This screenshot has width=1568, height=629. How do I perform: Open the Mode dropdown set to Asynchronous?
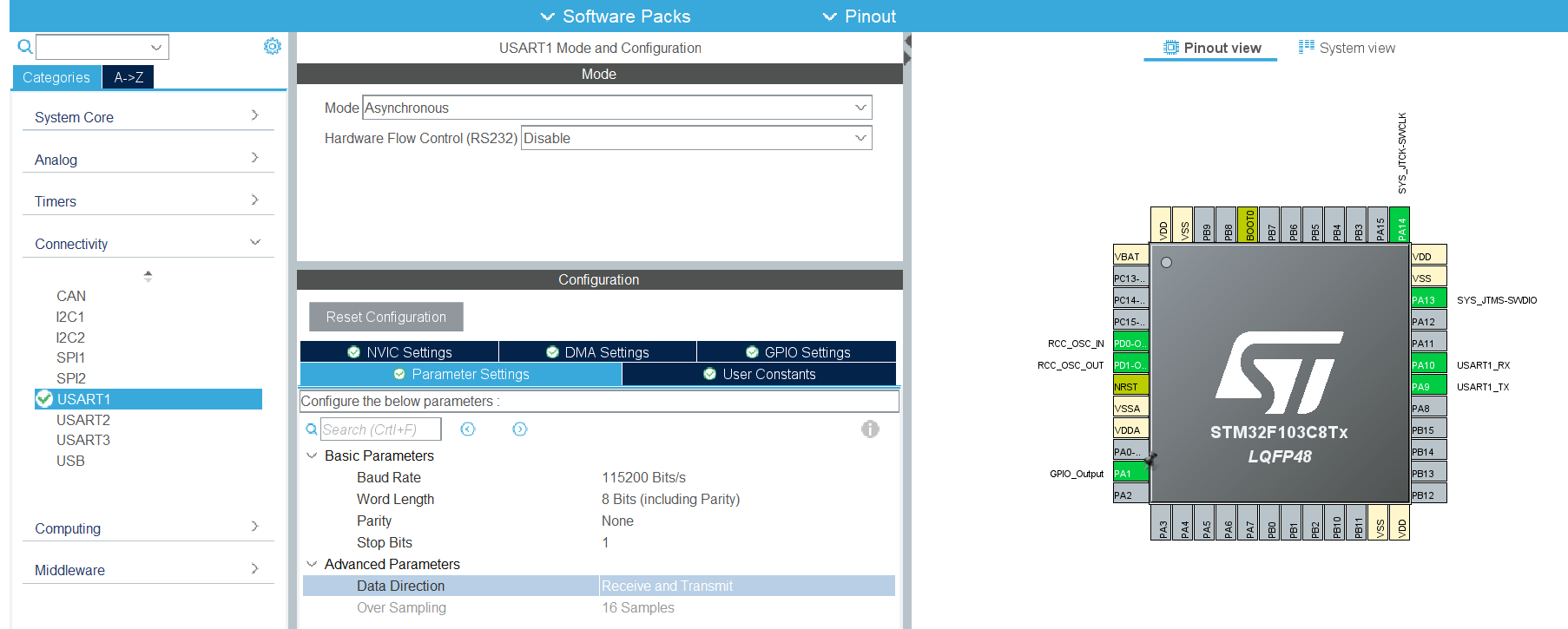pos(616,108)
